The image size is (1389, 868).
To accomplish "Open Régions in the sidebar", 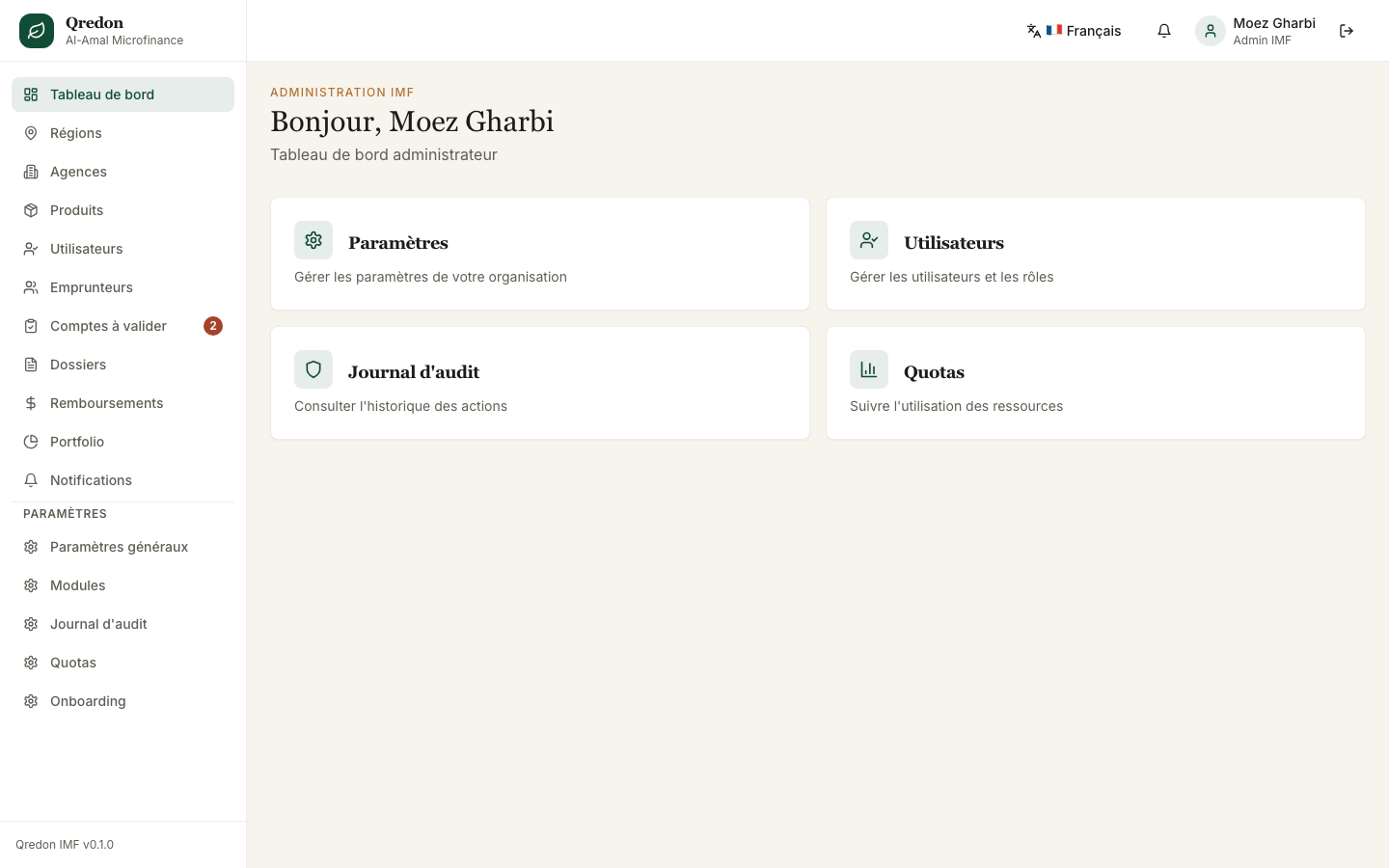I will 123,133.
